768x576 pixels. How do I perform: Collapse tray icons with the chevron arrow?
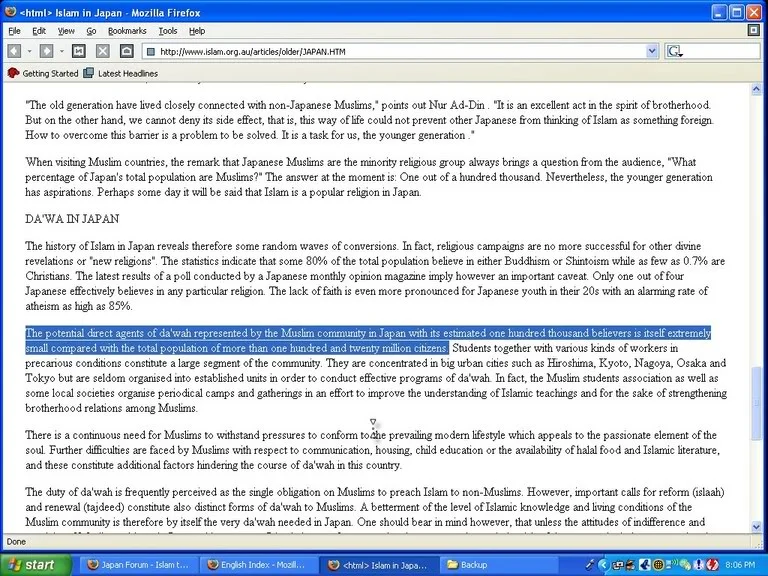[x=604, y=565]
